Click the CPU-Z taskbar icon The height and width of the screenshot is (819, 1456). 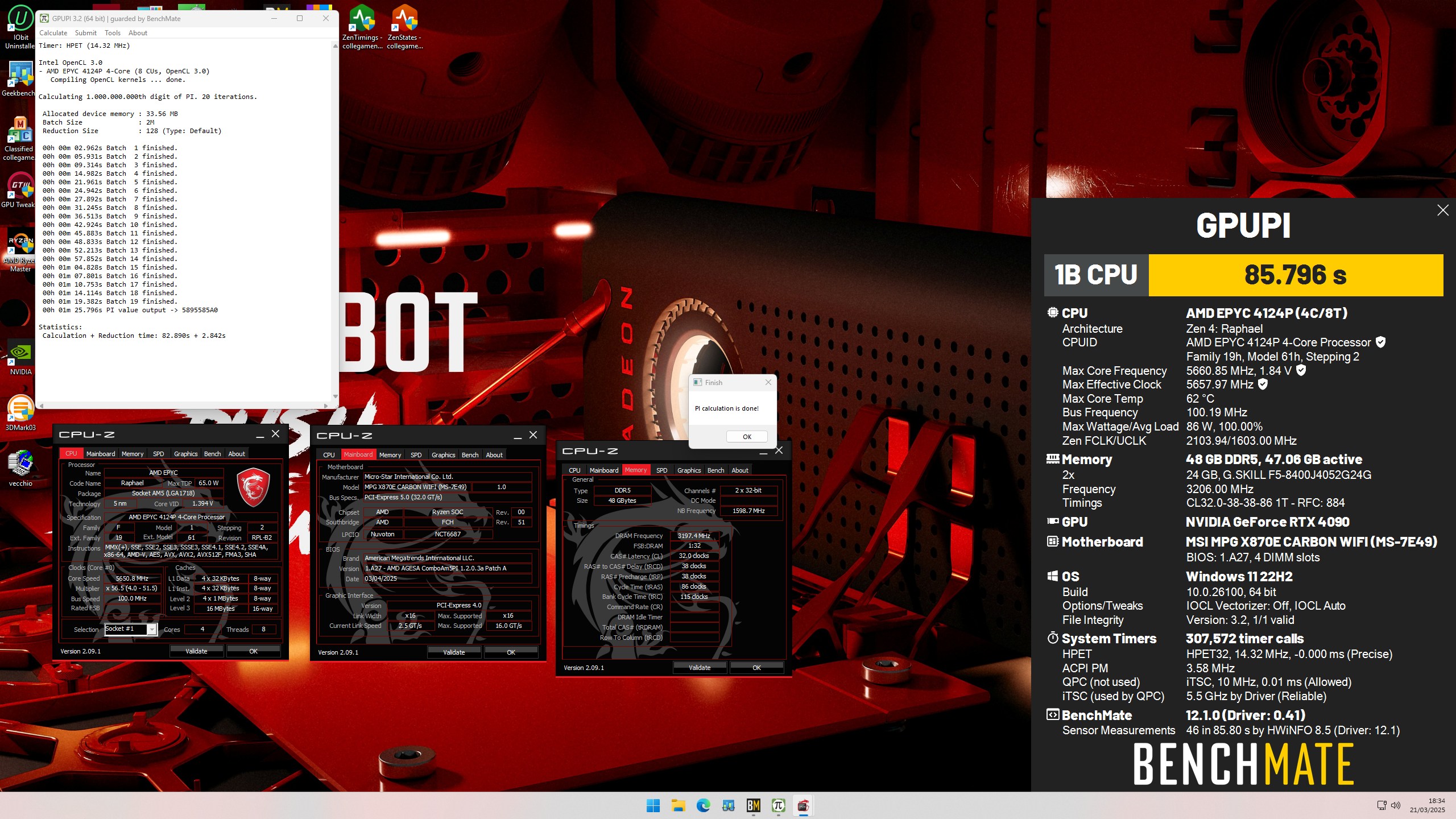tap(803, 805)
